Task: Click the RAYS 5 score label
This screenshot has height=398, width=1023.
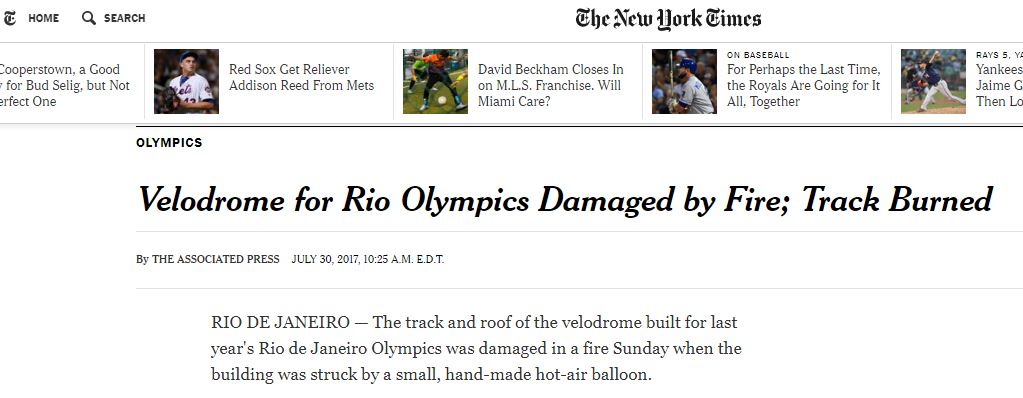Action: click(x=994, y=55)
